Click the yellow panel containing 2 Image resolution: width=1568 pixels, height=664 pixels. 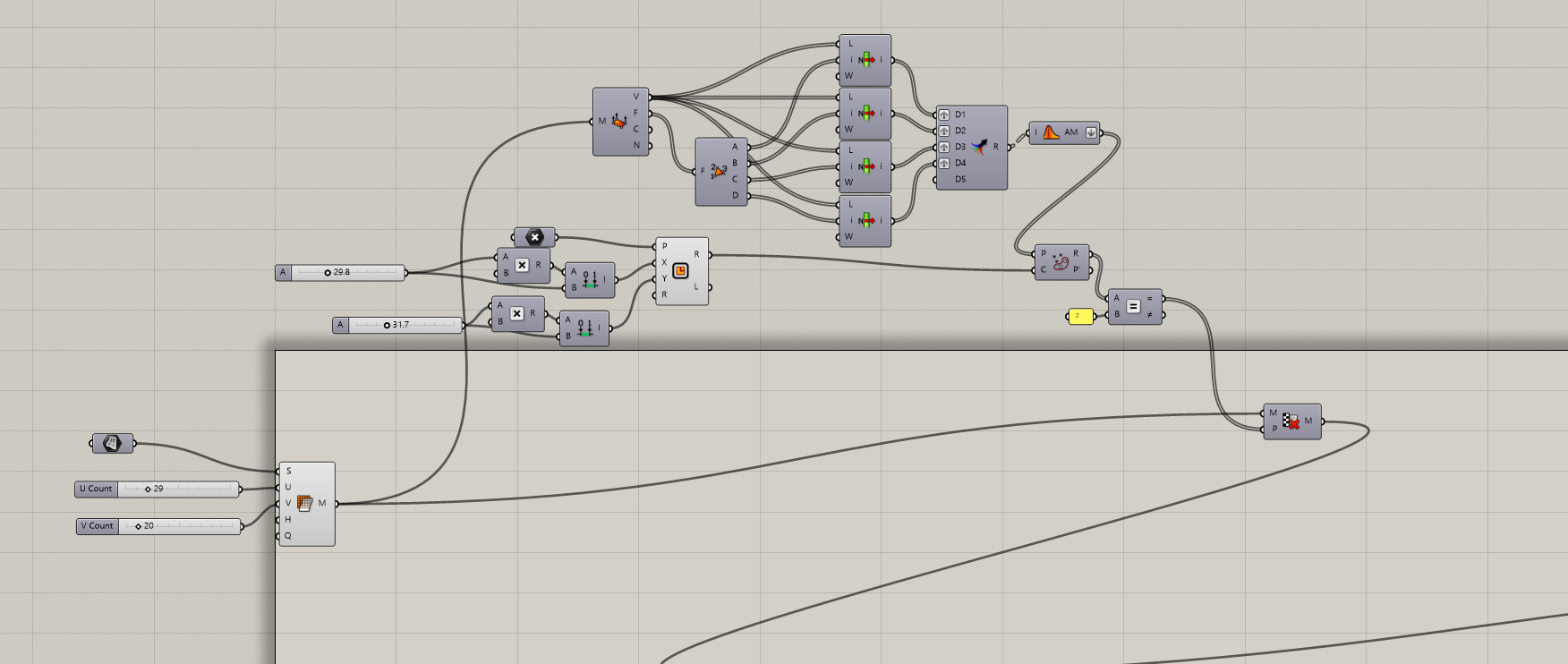click(1080, 316)
